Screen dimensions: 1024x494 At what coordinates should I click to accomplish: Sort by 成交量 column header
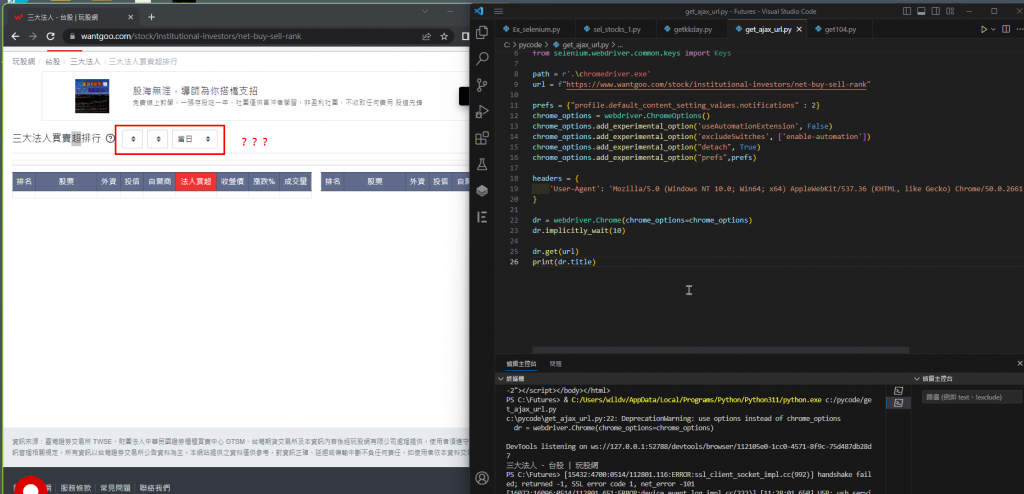[x=295, y=182]
